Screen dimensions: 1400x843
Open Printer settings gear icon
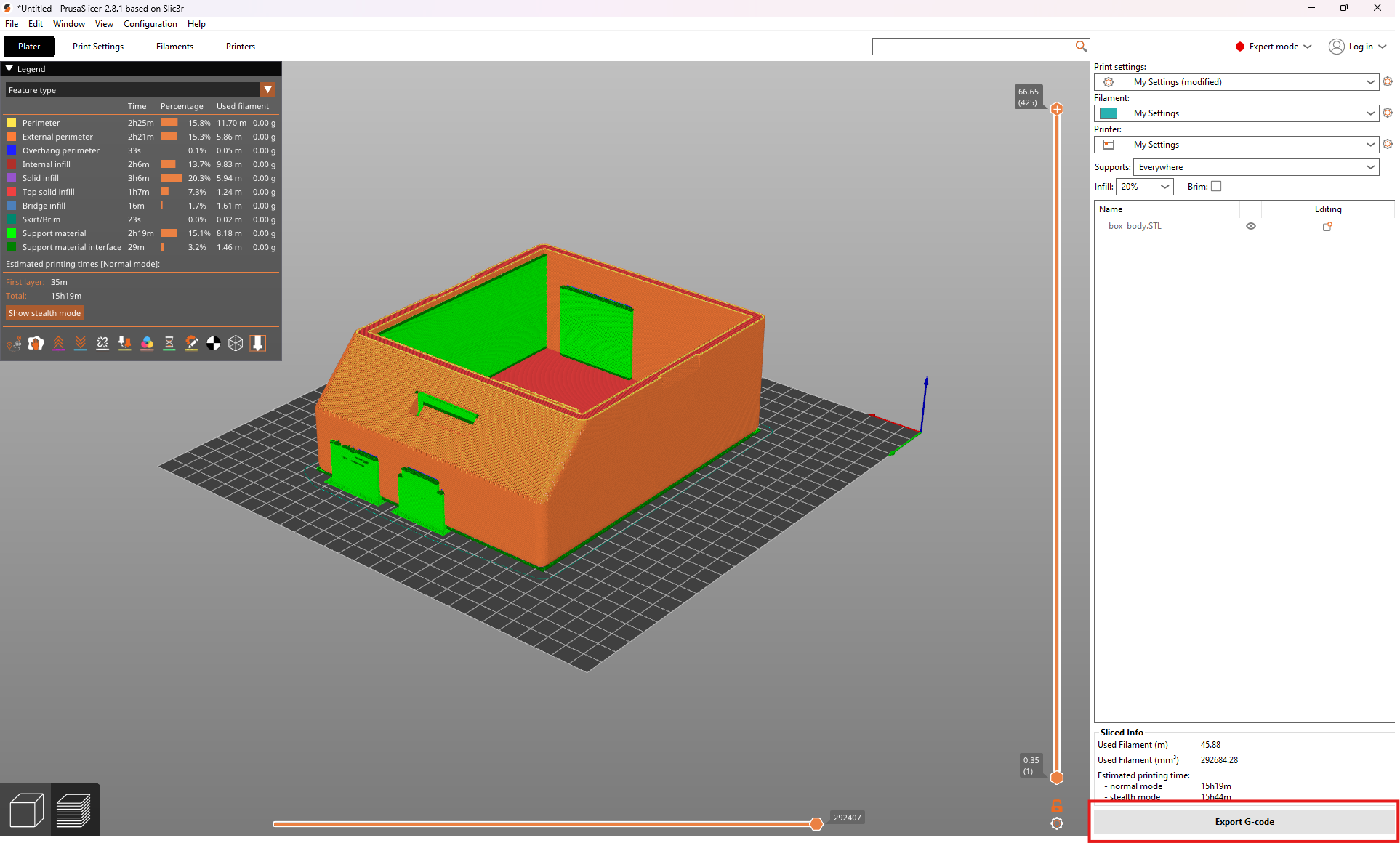[1388, 145]
